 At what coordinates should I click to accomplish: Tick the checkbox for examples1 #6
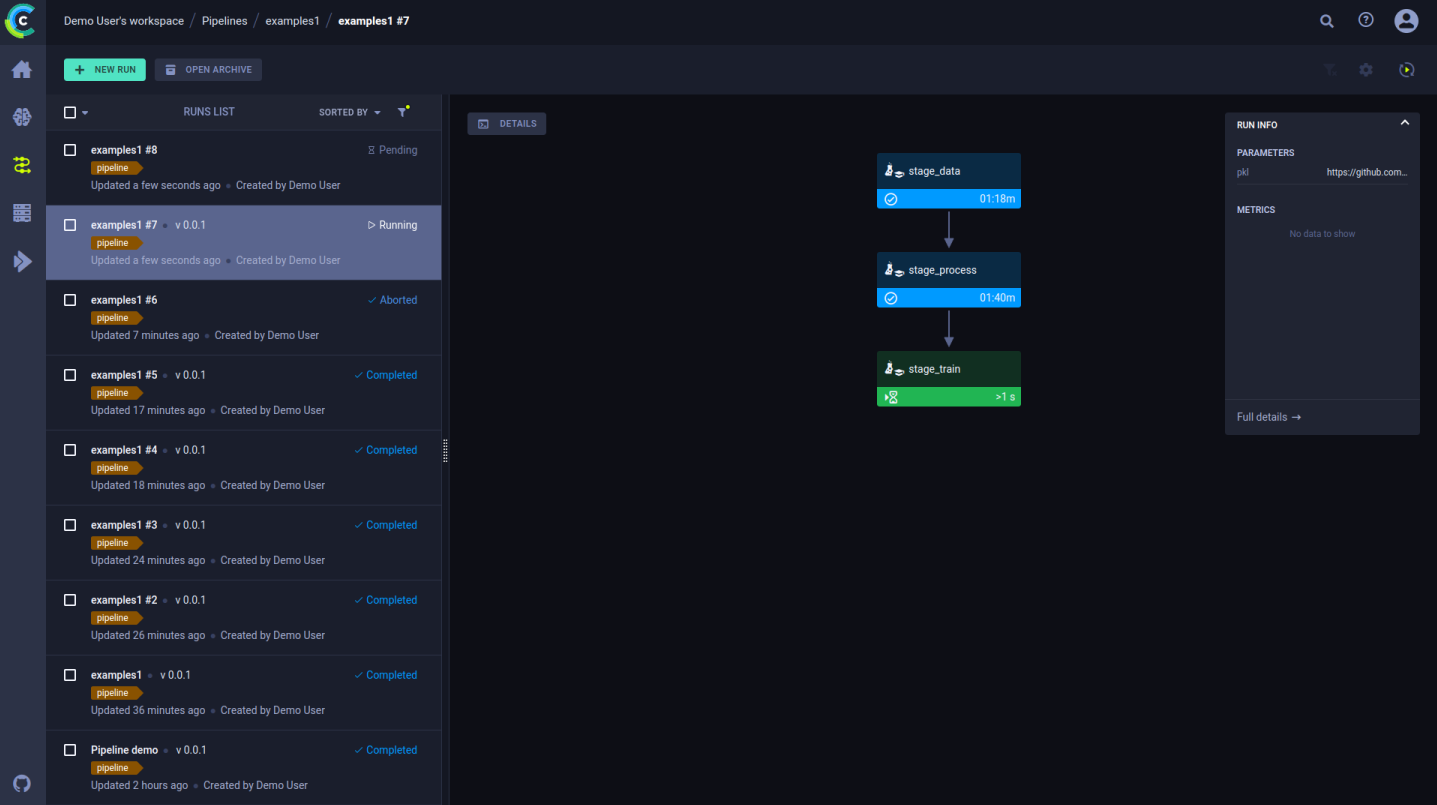tap(70, 300)
